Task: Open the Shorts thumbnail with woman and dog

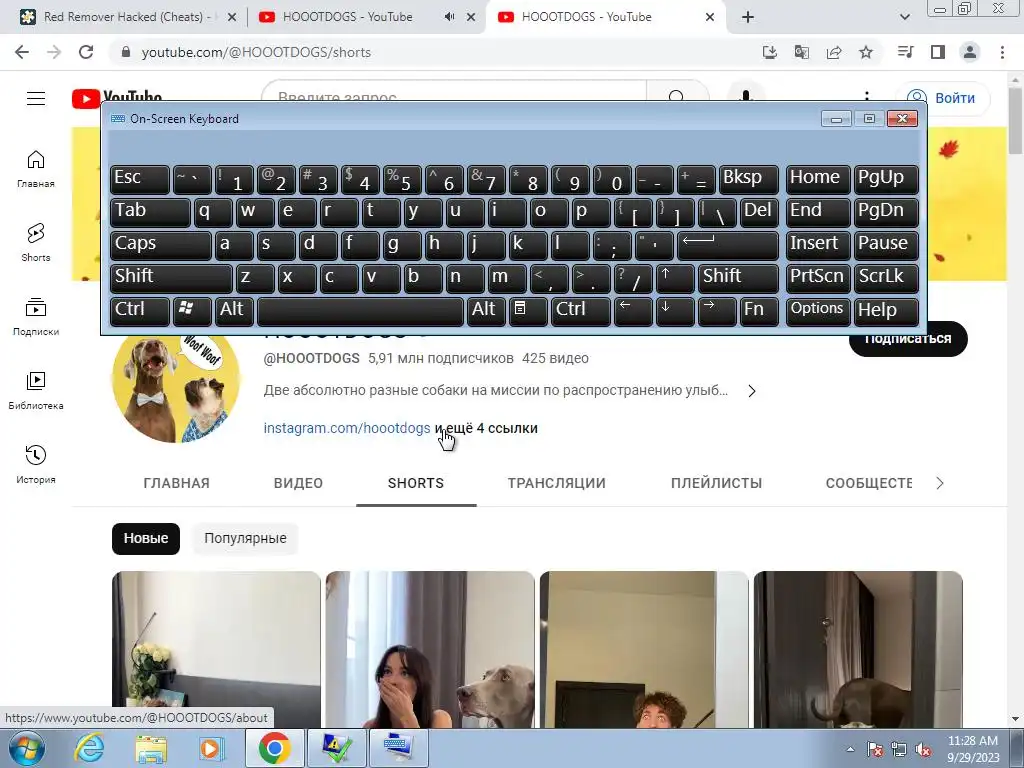Action: pyautogui.click(x=430, y=649)
